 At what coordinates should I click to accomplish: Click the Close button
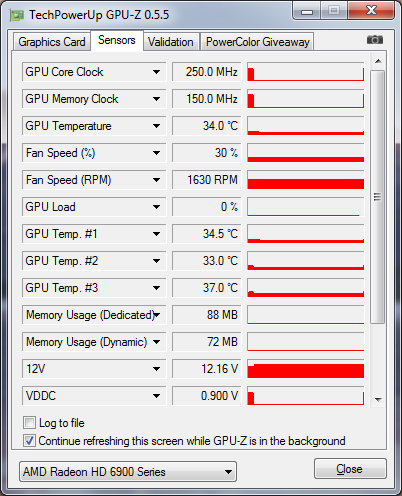[x=350, y=469]
